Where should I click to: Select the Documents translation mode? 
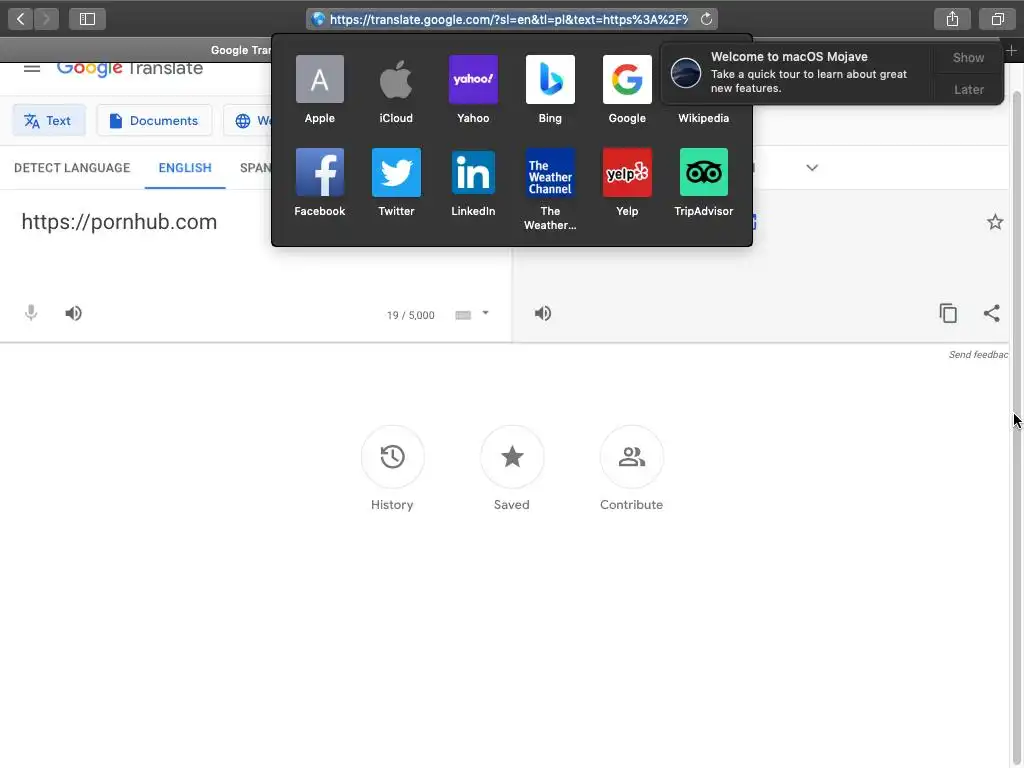154,120
